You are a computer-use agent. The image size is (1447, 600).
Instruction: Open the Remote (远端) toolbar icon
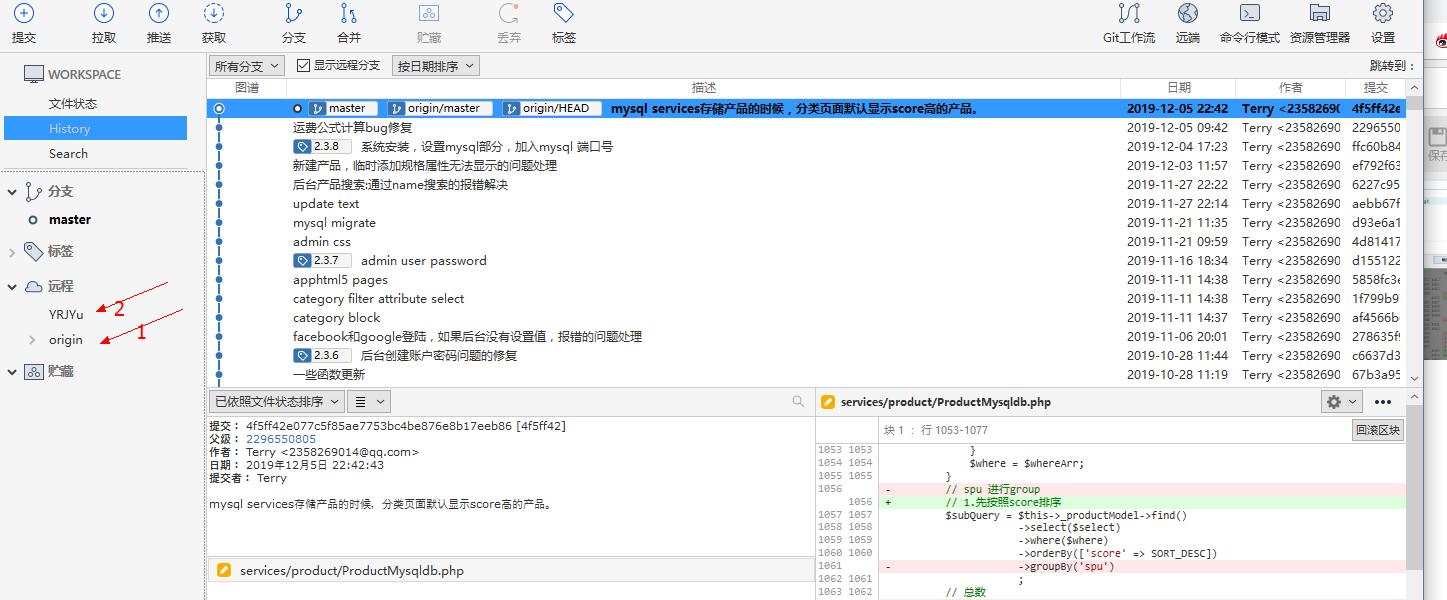[x=1187, y=14]
